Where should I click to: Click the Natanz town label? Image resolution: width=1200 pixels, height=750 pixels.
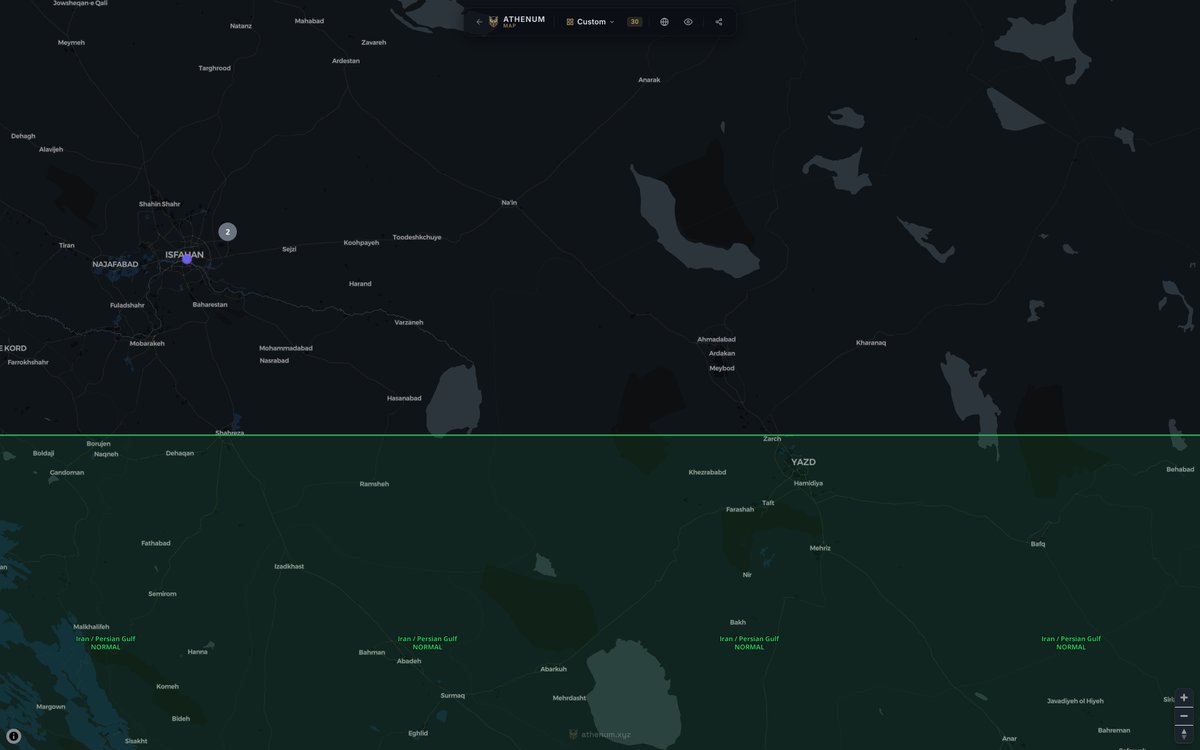point(241,25)
